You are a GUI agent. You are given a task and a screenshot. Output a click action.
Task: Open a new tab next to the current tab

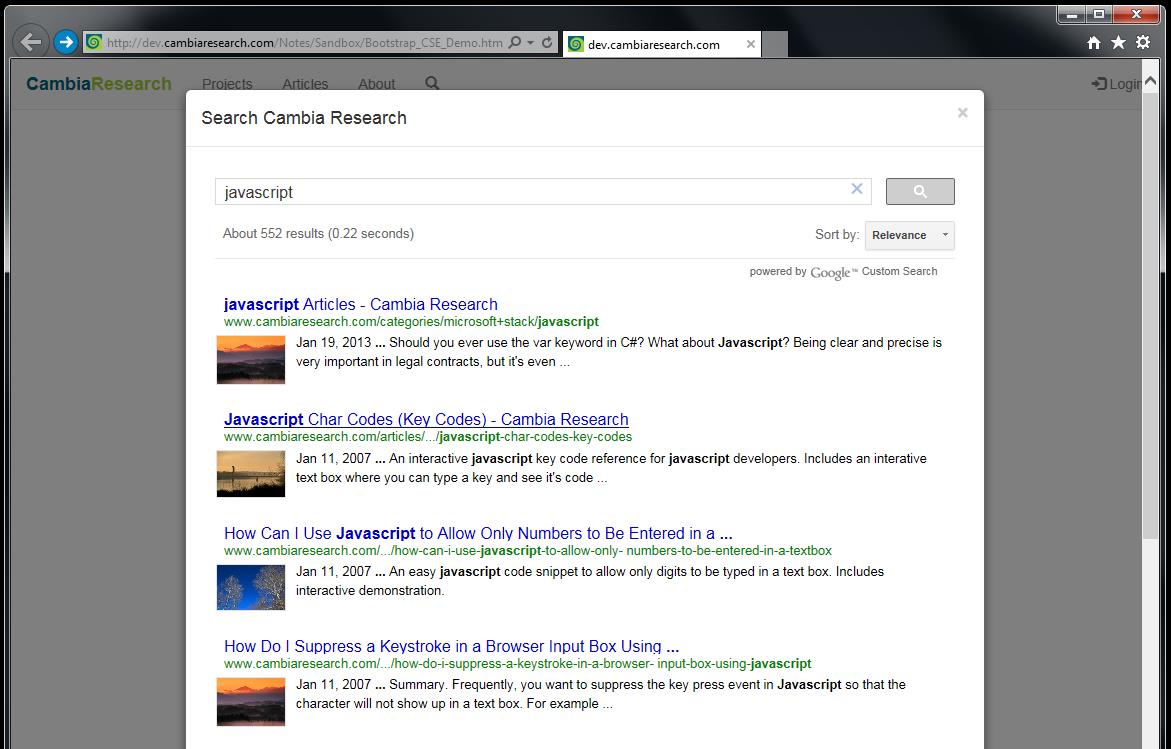coord(774,44)
